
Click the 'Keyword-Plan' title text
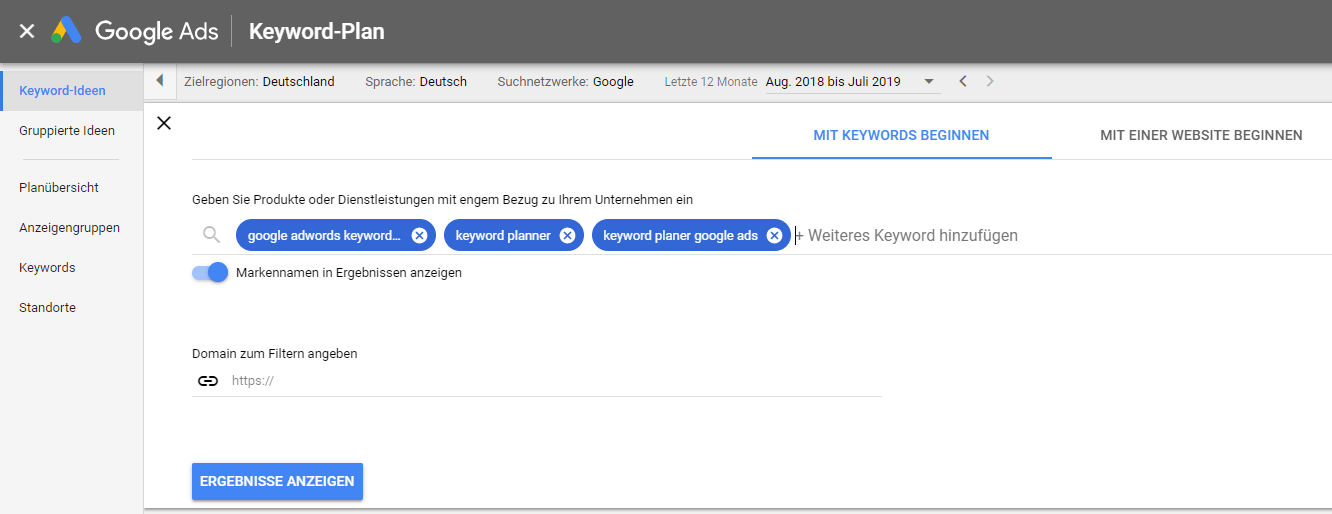coord(316,31)
